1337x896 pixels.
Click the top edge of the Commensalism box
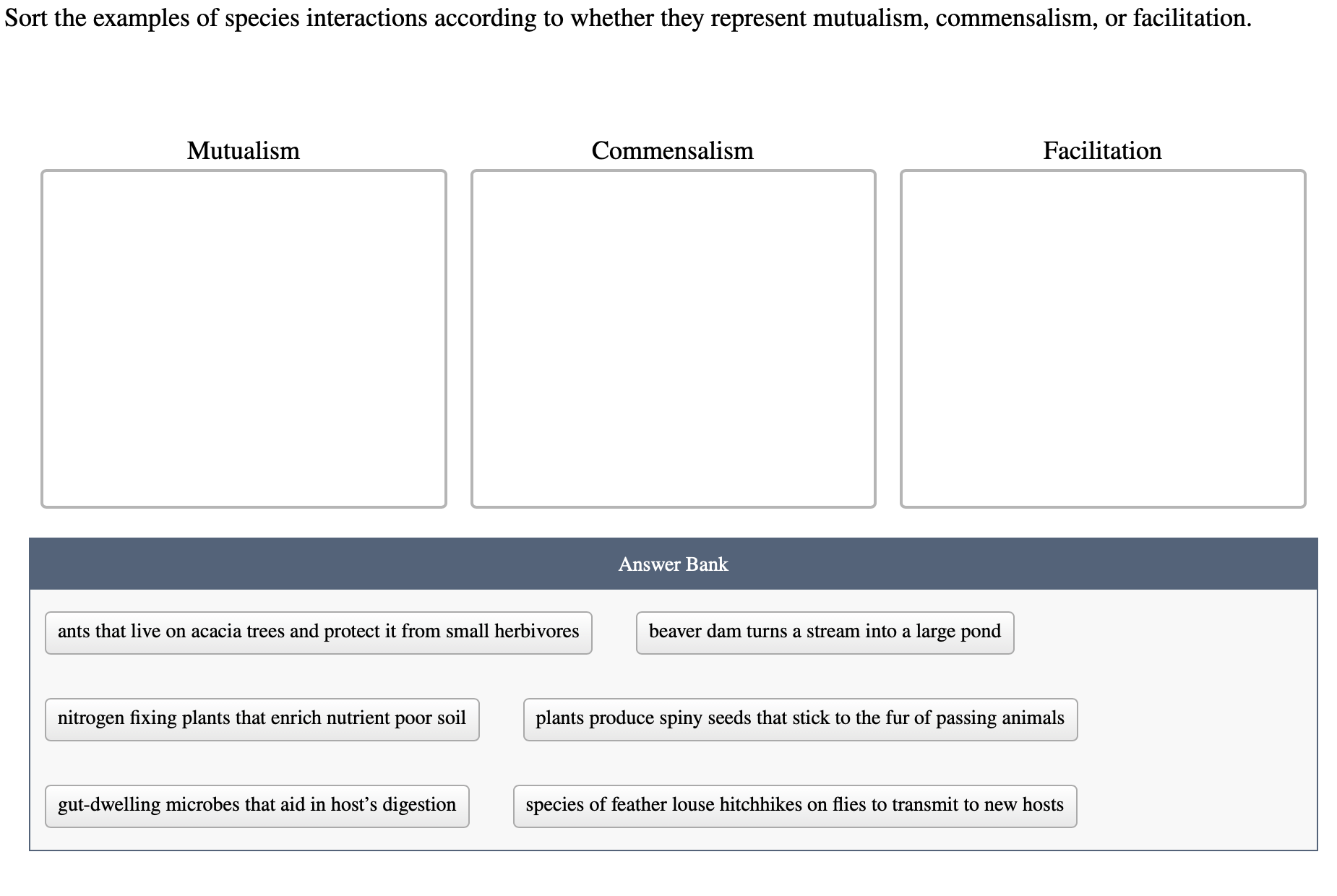point(672,171)
